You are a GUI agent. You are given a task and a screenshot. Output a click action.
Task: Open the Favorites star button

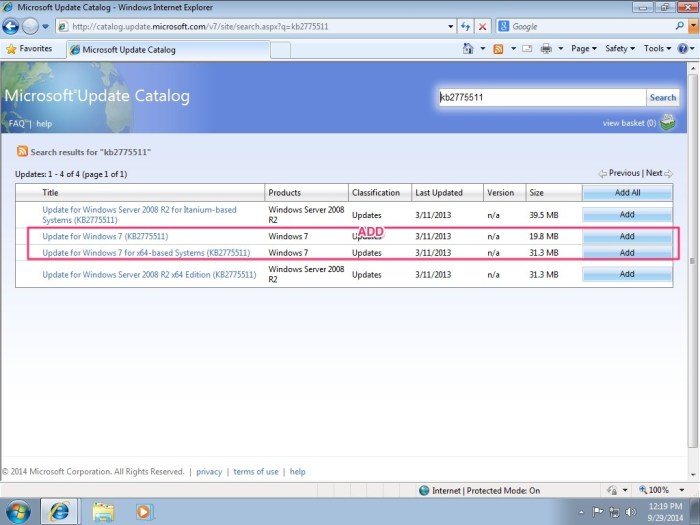click(x=29, y=49)
